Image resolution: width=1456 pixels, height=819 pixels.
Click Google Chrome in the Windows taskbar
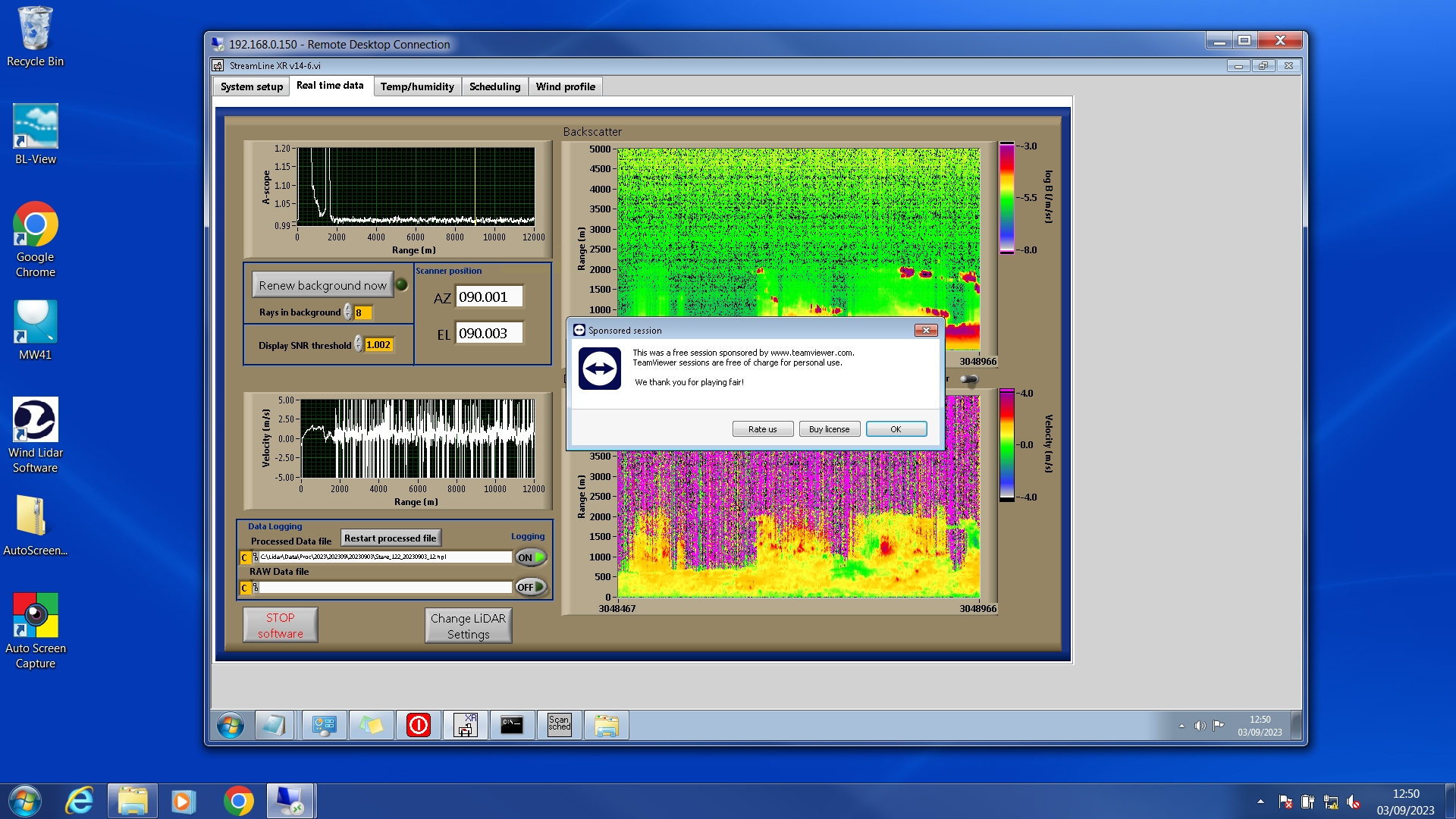(238, 801)
